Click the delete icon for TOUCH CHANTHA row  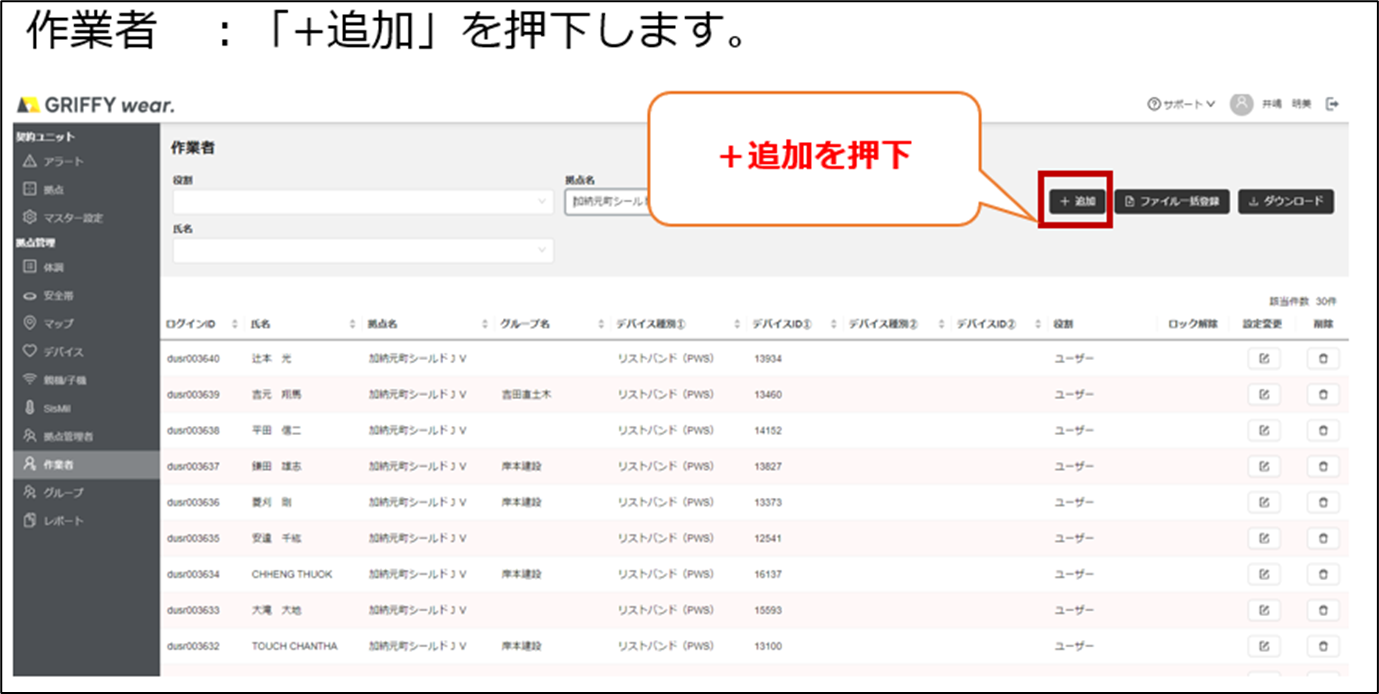tap(1322, 646)
